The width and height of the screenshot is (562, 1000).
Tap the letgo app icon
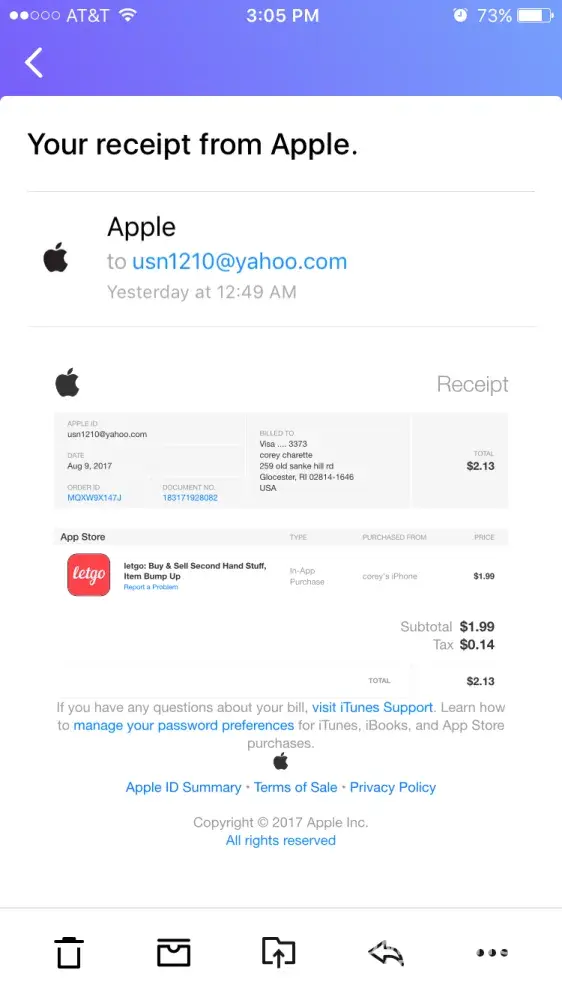[x=89, y=575]
